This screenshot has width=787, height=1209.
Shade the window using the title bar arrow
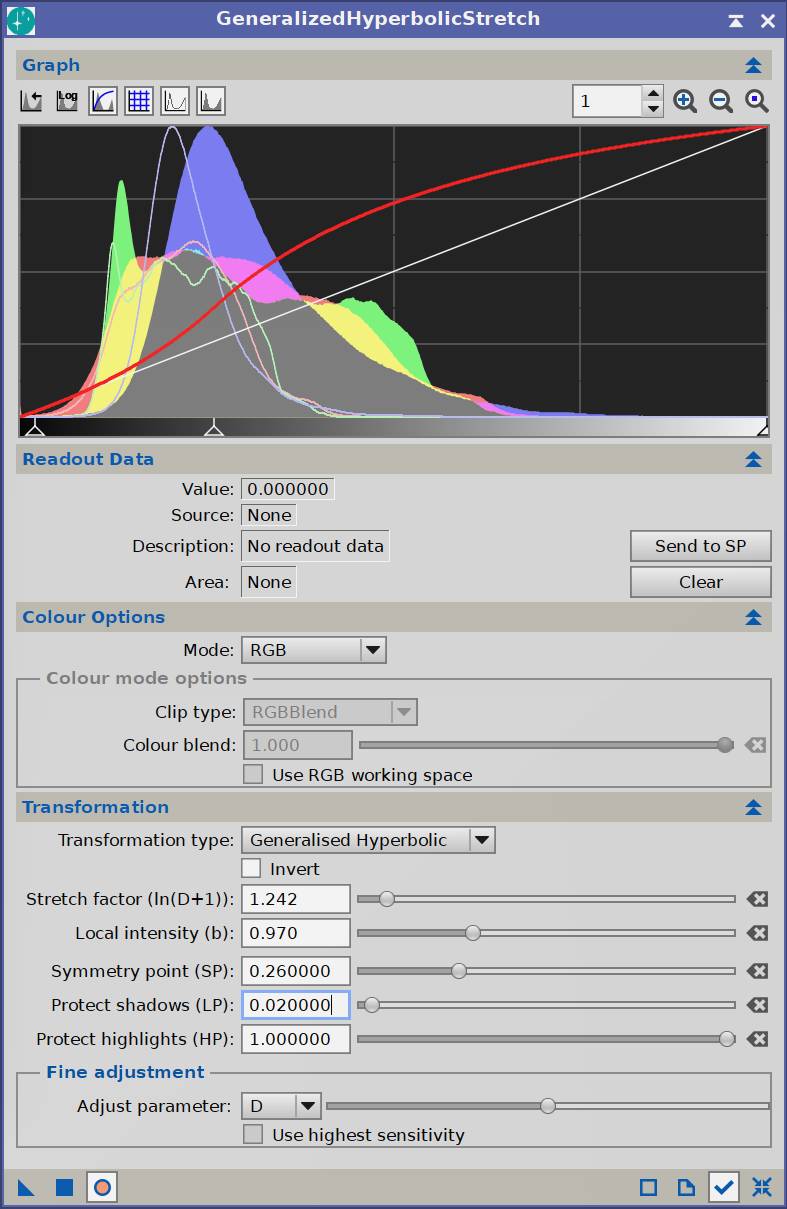click(x=736, y=20)
